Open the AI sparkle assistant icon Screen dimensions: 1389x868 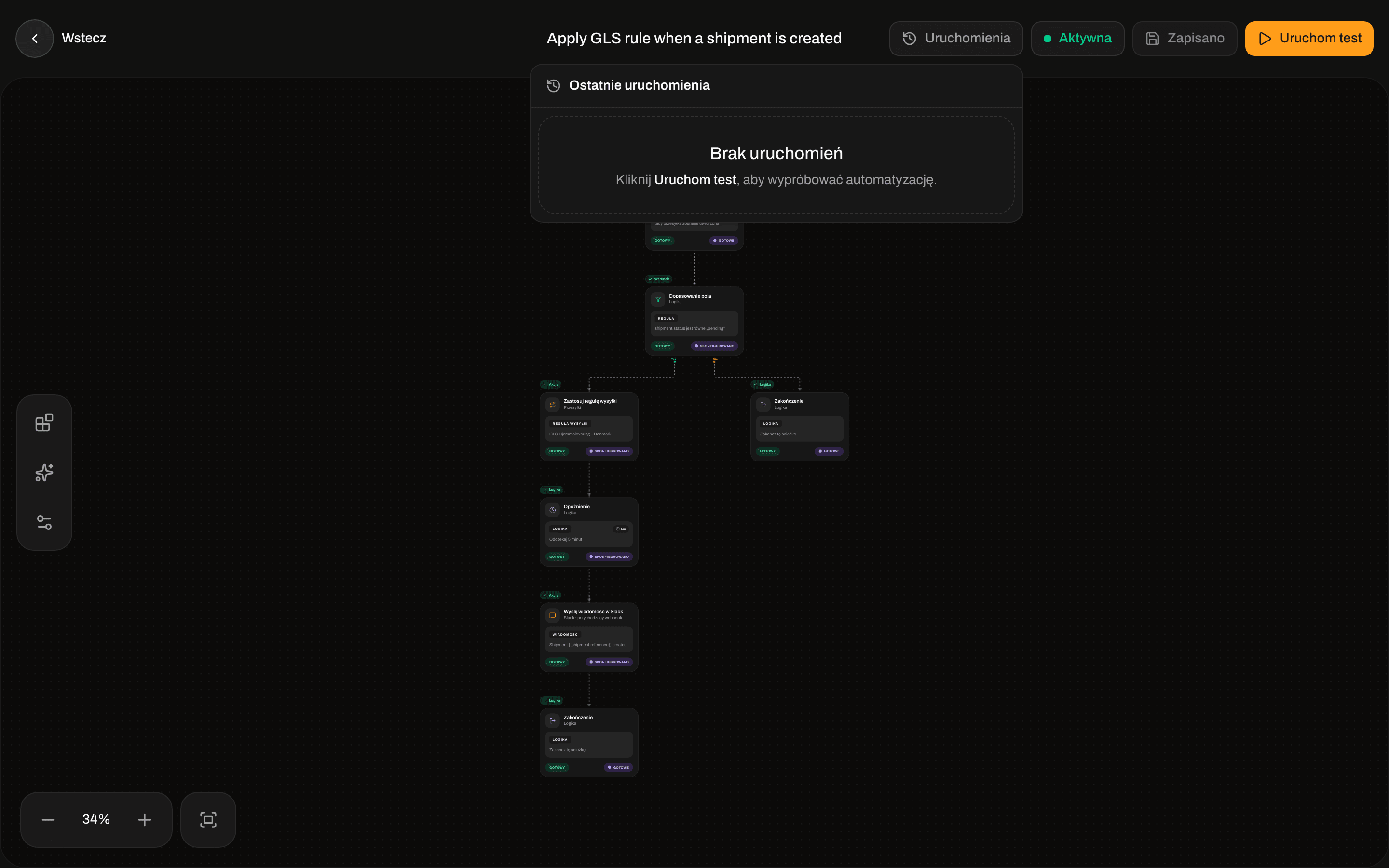(x=44, y=473)
